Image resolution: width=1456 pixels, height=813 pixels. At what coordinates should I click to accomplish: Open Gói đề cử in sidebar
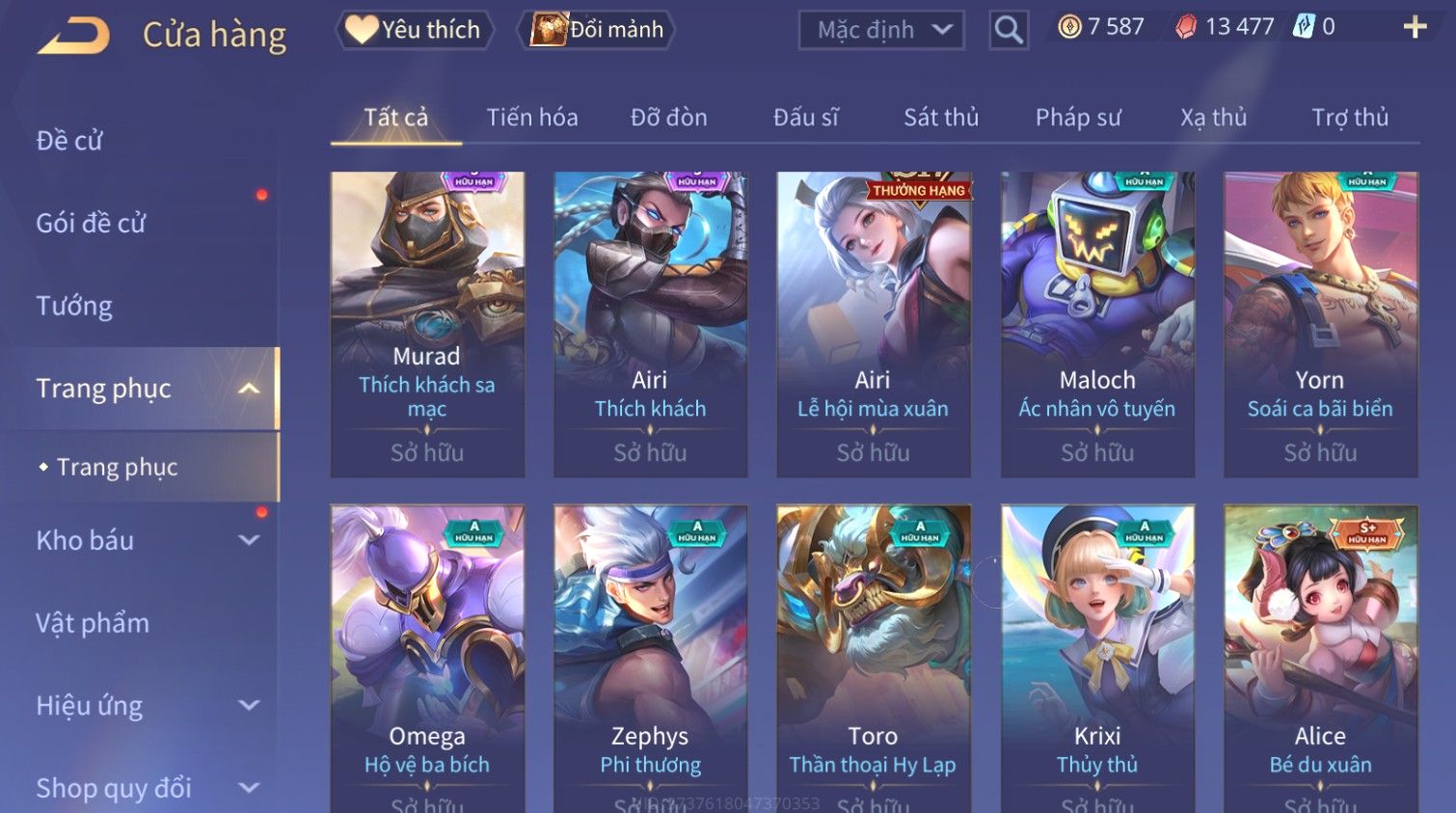[x=91, y=223]
